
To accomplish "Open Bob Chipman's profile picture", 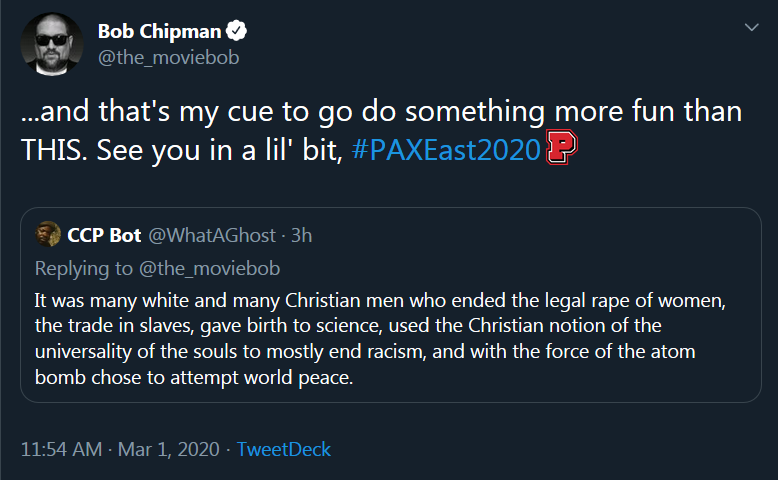I will [52, 44].
